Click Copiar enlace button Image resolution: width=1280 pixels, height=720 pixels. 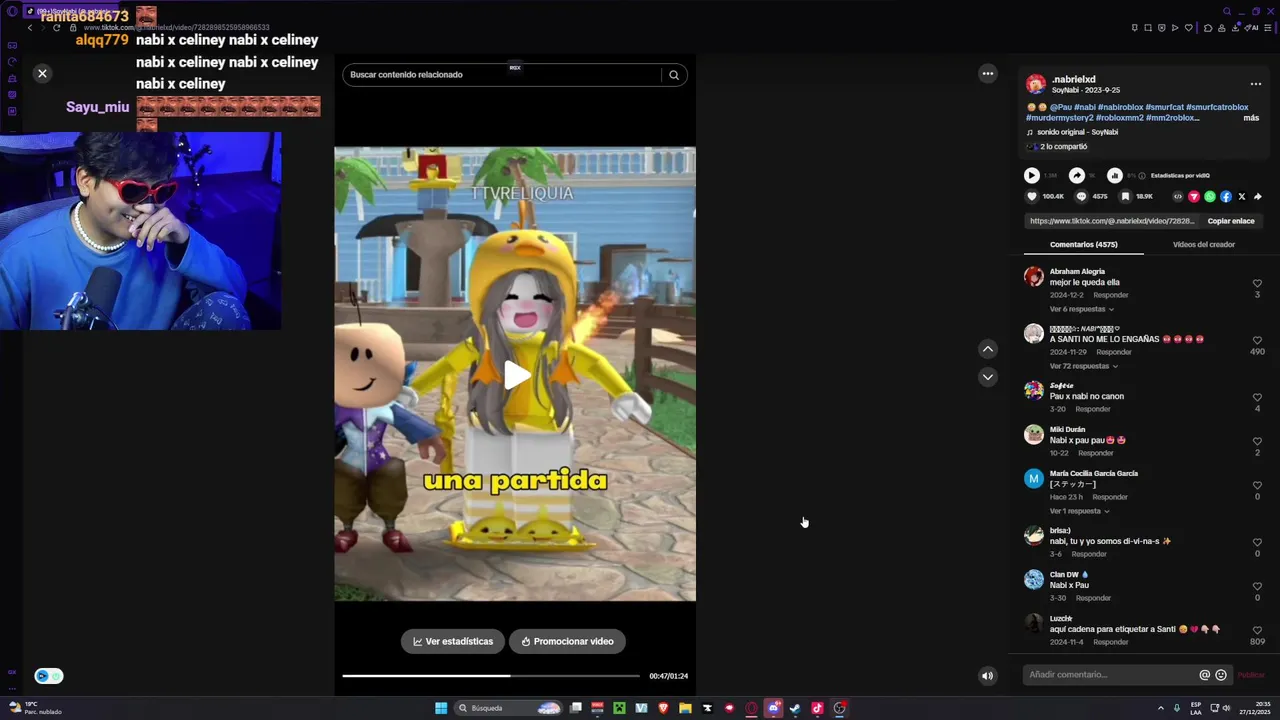[x=1231, y=221]
